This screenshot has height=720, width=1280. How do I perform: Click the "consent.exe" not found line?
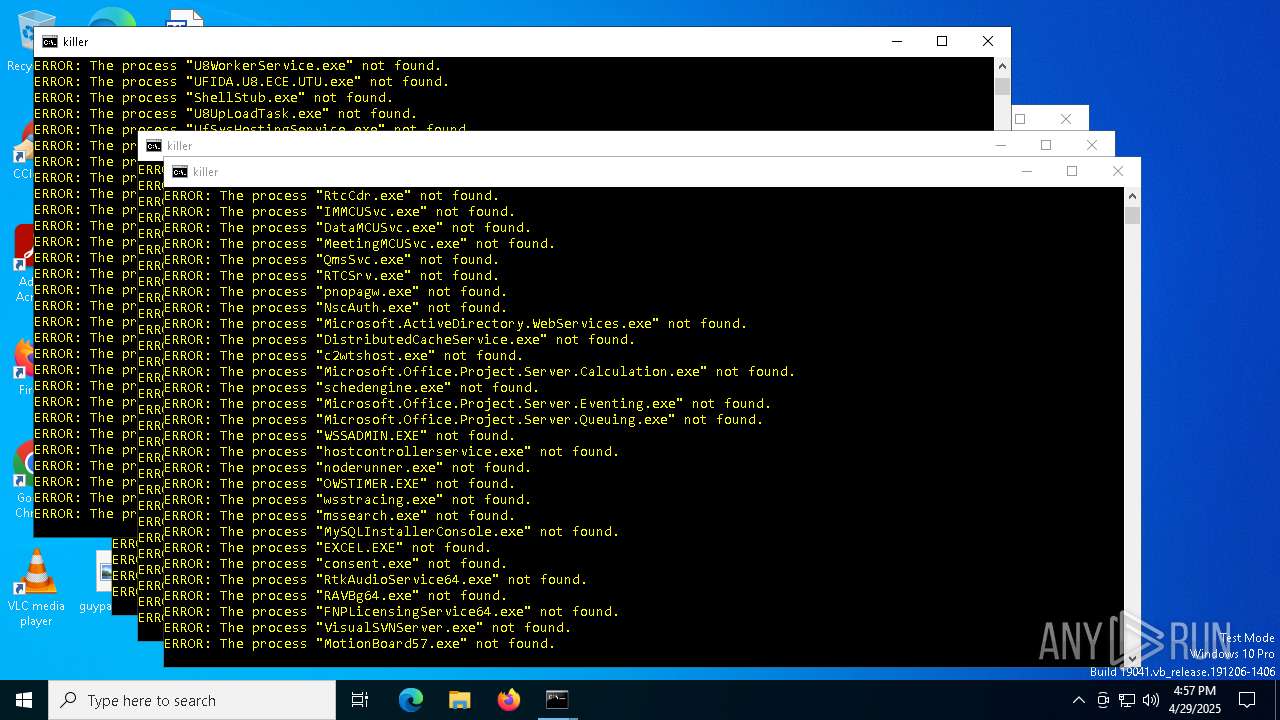tap(336, 564)
